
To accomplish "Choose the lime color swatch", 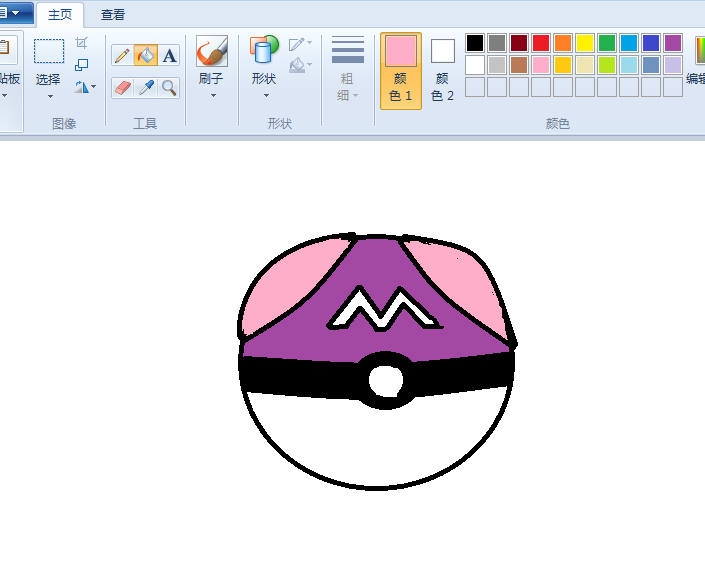I will tap(607, 65).
